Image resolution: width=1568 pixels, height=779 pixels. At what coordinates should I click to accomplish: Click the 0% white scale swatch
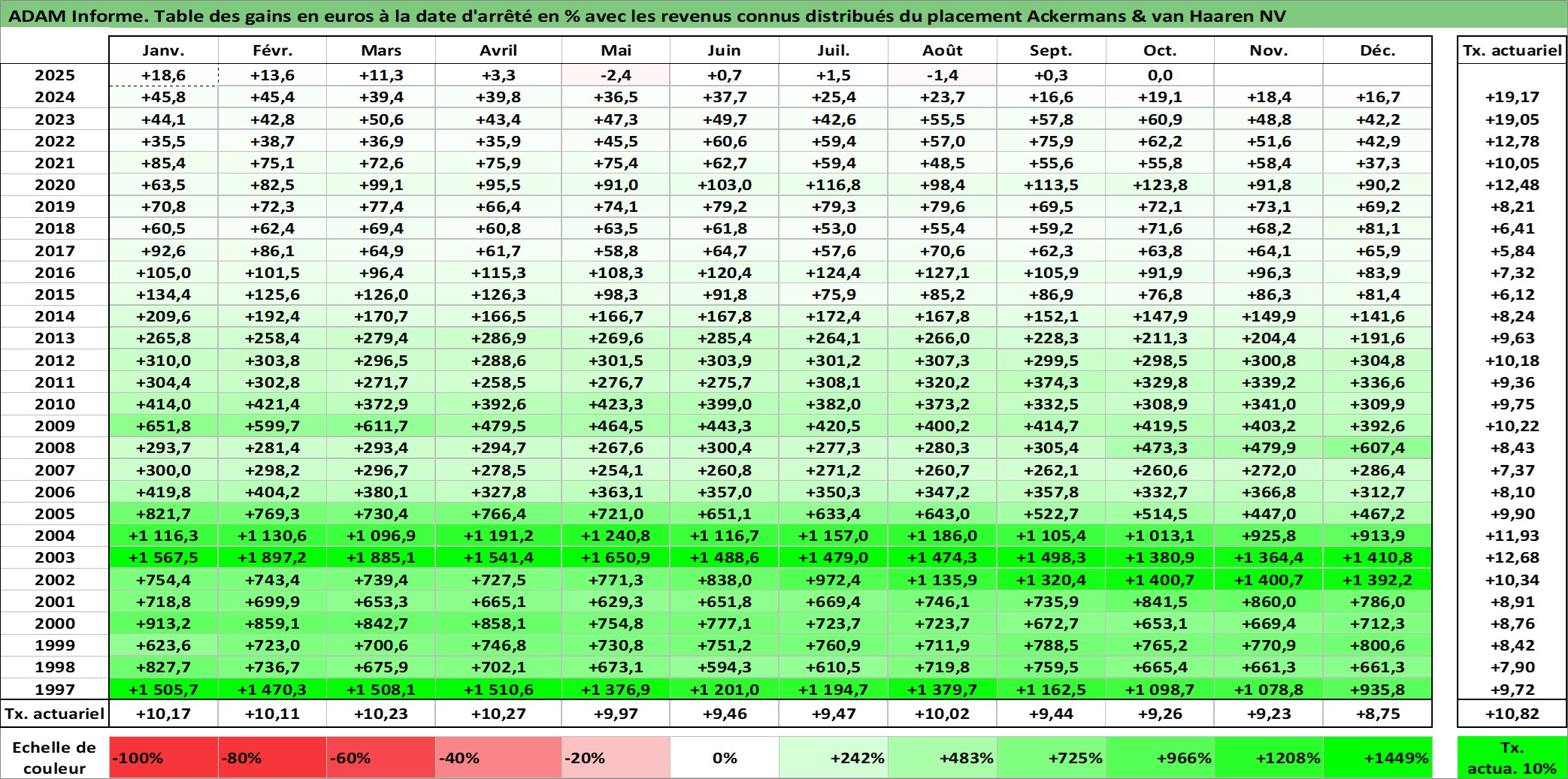point(725,757)
